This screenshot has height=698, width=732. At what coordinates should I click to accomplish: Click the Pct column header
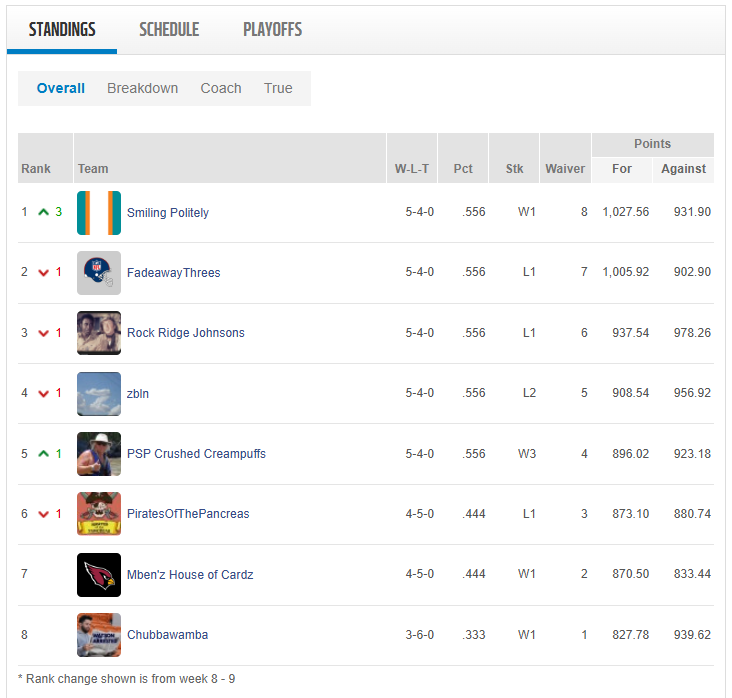pos(463,169)
